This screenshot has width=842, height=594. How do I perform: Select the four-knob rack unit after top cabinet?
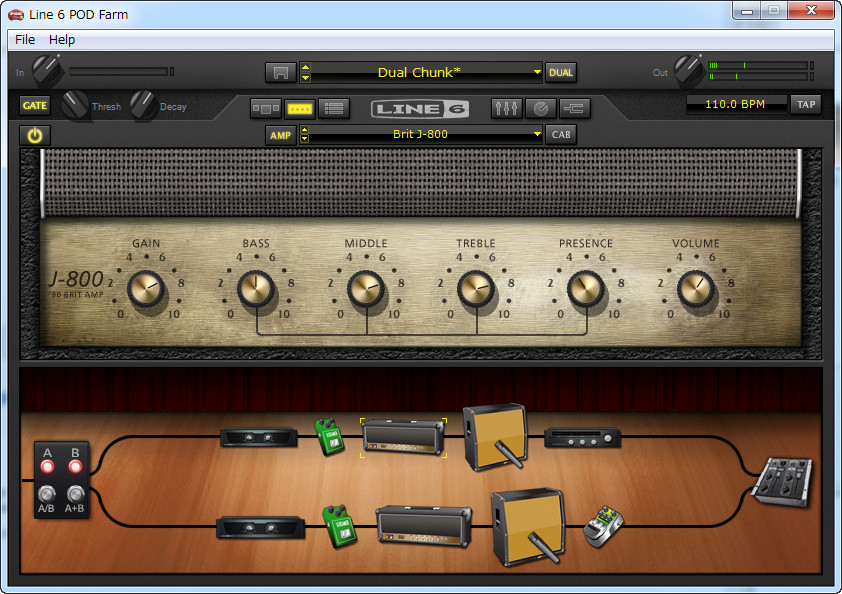583,438
